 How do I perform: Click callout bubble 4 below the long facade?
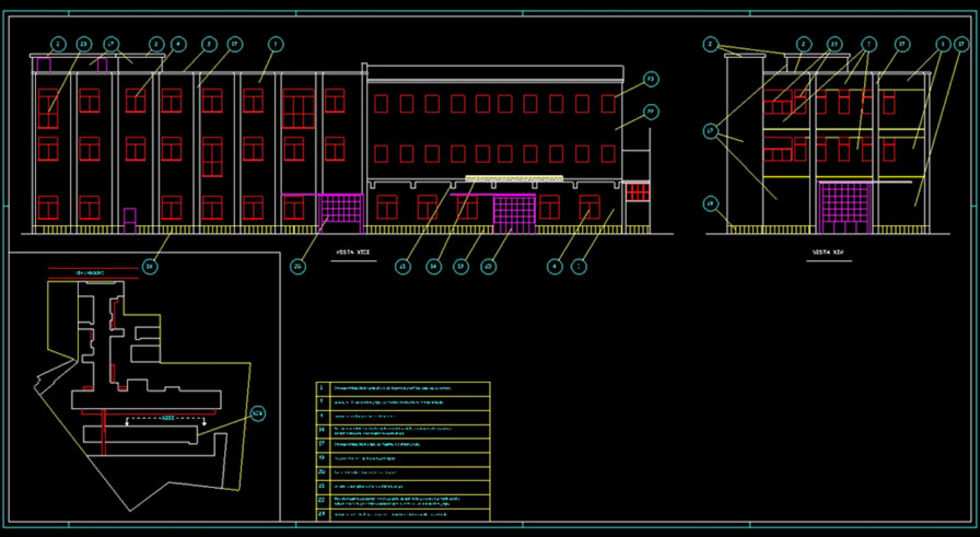pyautogui.click(x=553, y=266)
